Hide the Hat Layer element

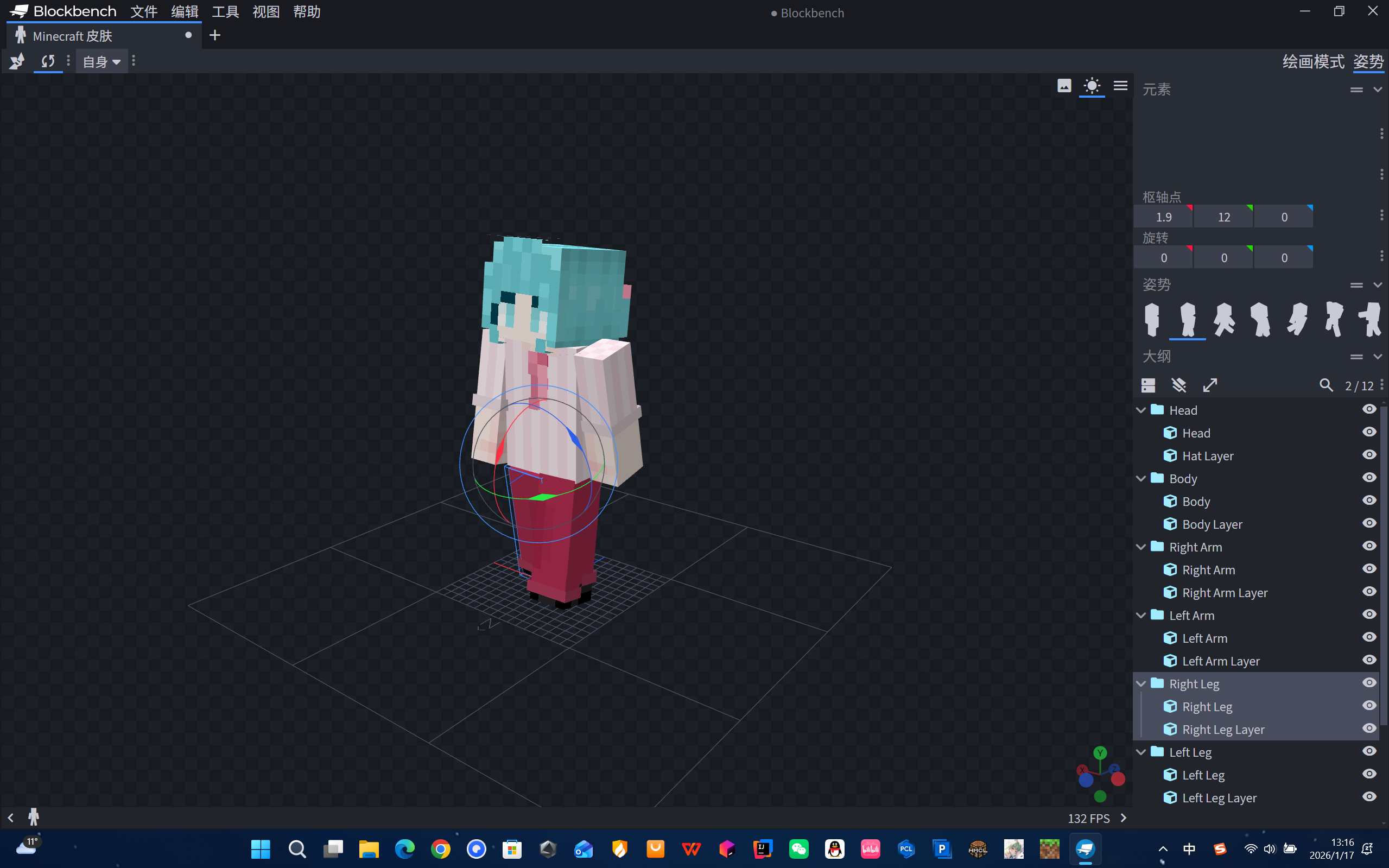pos(1369,455)
